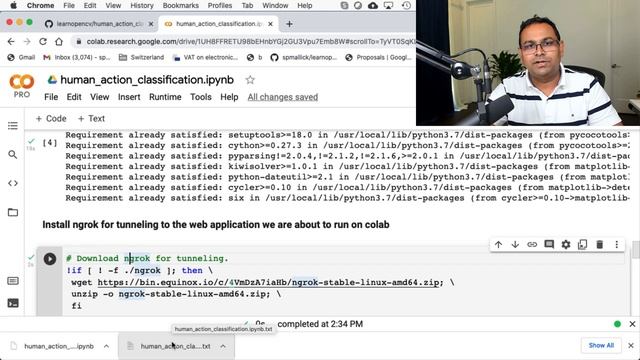Reload the Colab page

point(42,42)
